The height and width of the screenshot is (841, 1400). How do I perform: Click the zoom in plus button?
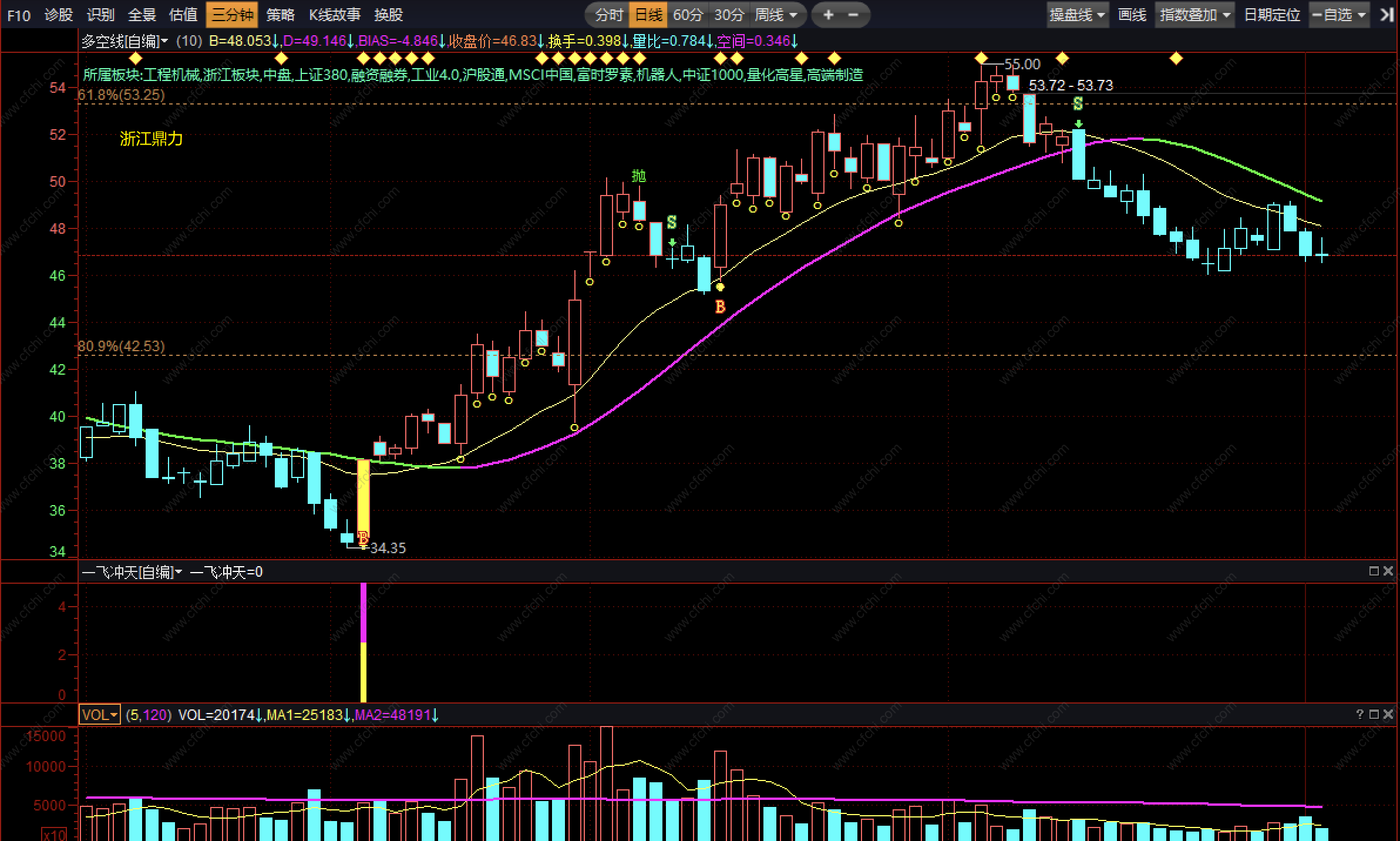click(828, 15)
